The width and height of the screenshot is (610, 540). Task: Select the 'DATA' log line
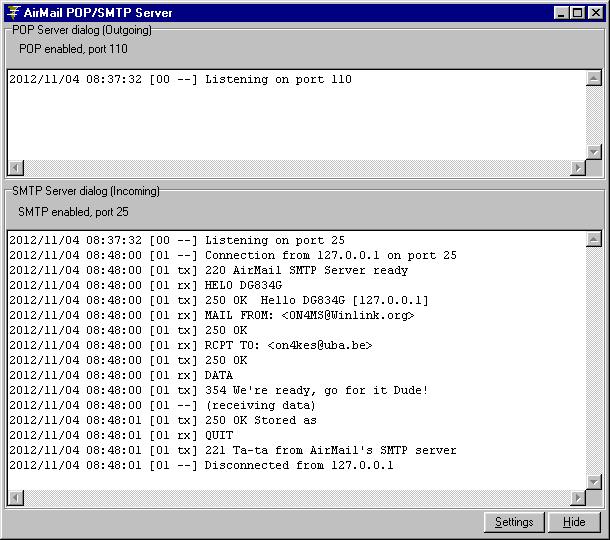coord(121,375)
